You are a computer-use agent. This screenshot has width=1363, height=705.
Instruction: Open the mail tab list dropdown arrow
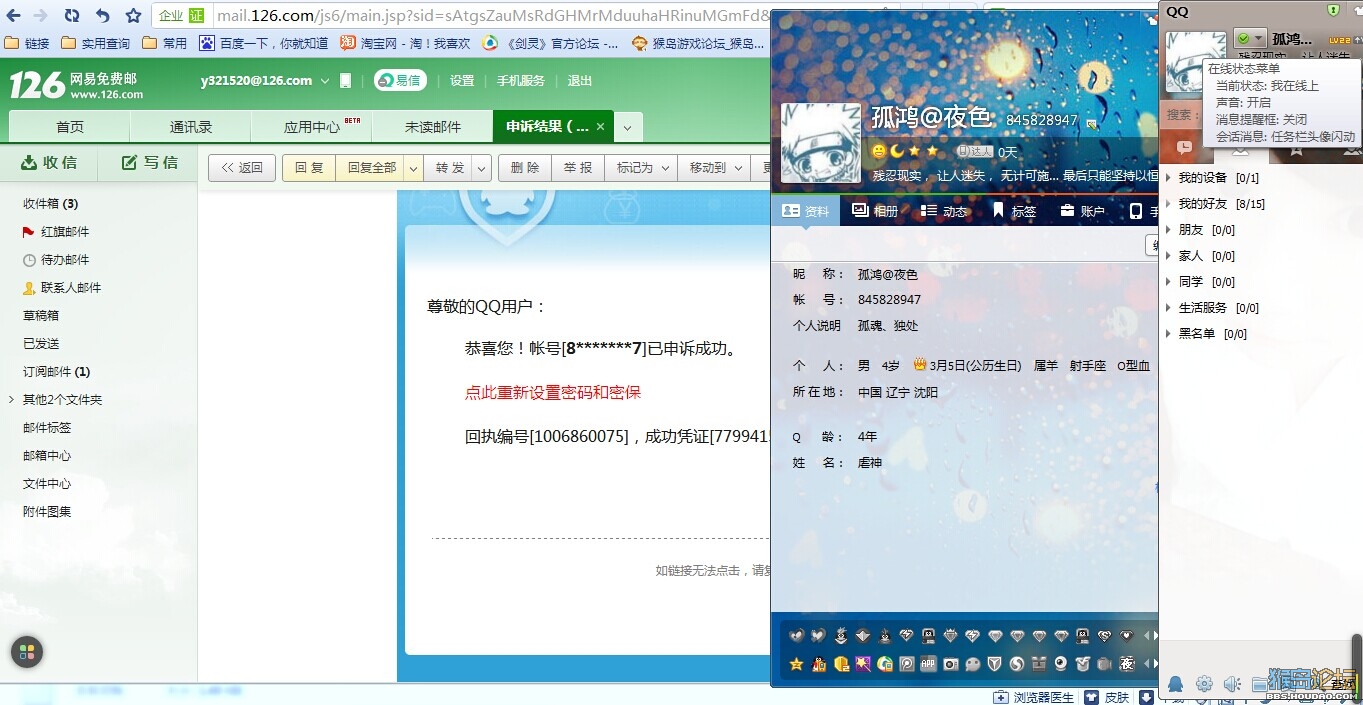[x=627, y=128]
